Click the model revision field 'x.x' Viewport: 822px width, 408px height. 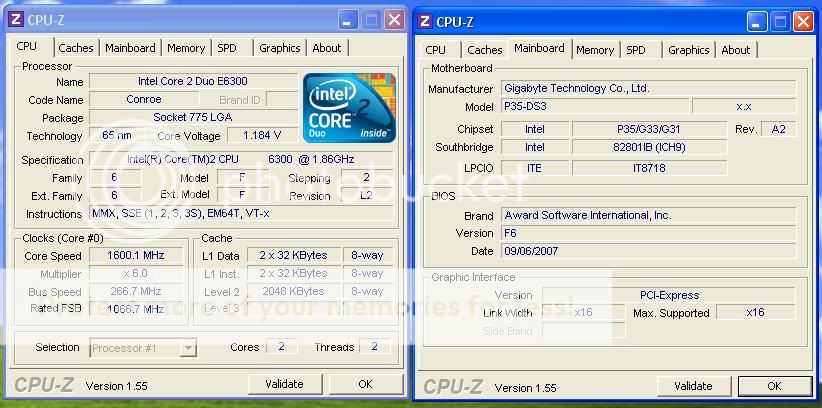coord(744,106)
